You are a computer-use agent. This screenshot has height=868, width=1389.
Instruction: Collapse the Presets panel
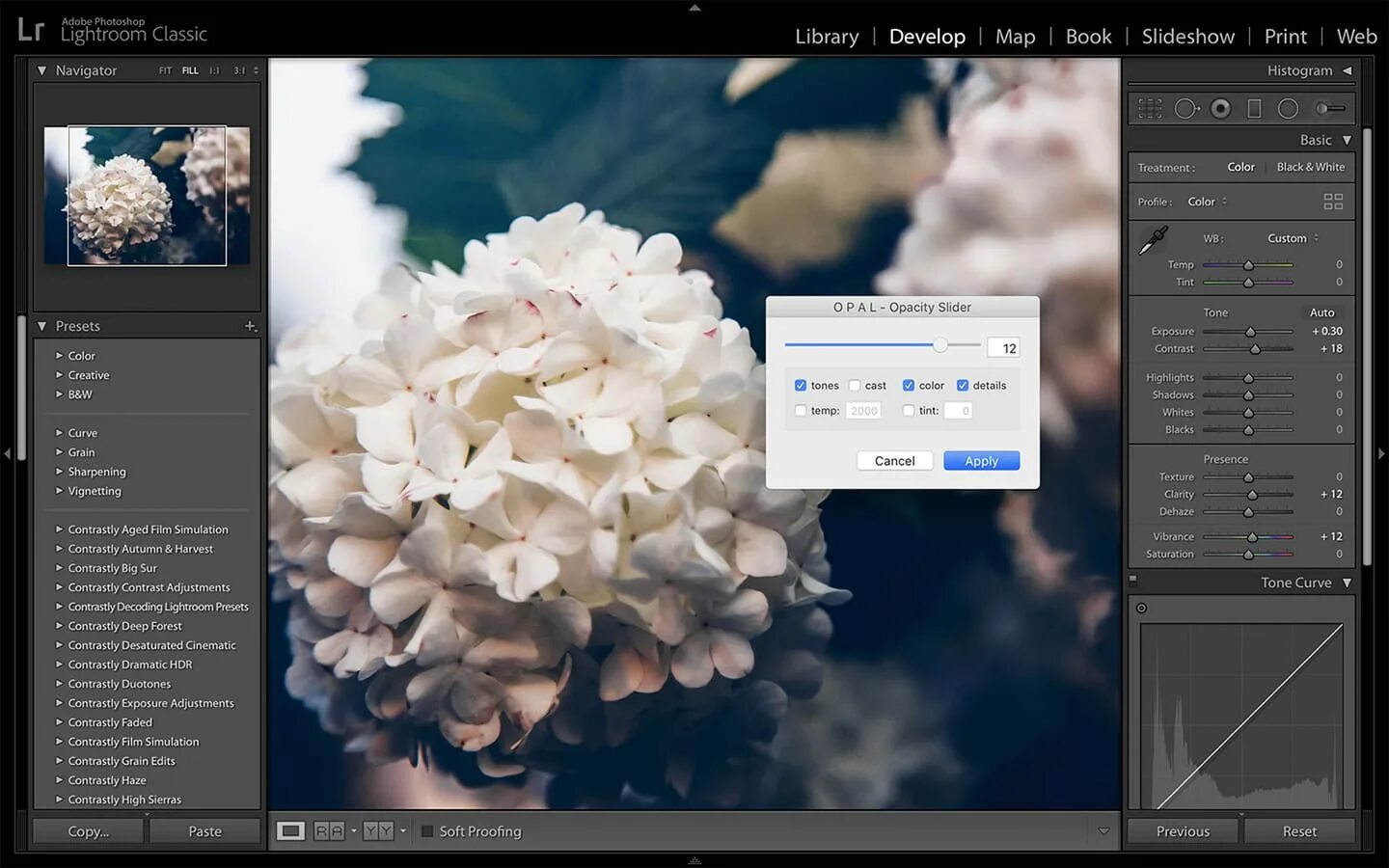(x=41, y=326)
